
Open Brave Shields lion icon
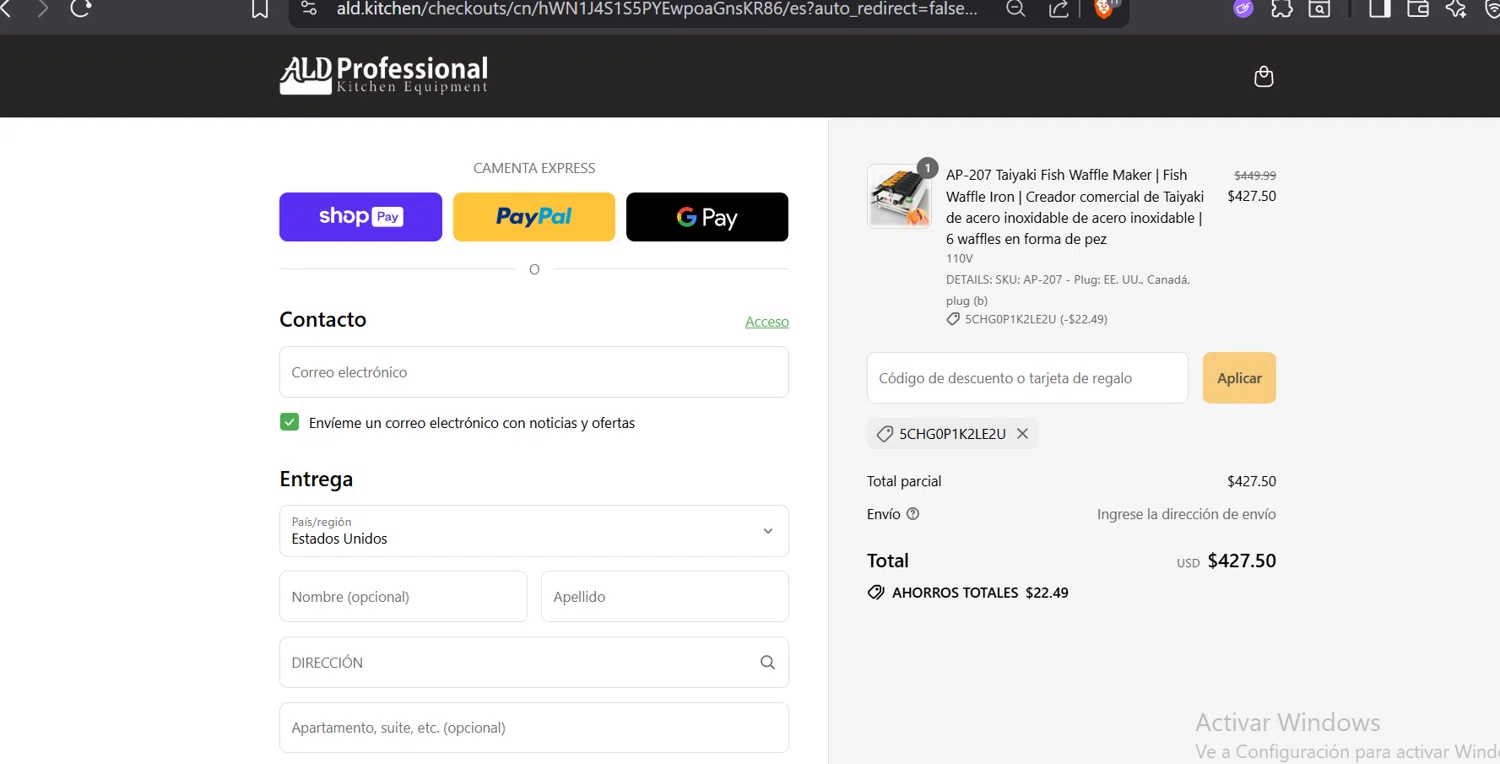tap(1104, 9)
